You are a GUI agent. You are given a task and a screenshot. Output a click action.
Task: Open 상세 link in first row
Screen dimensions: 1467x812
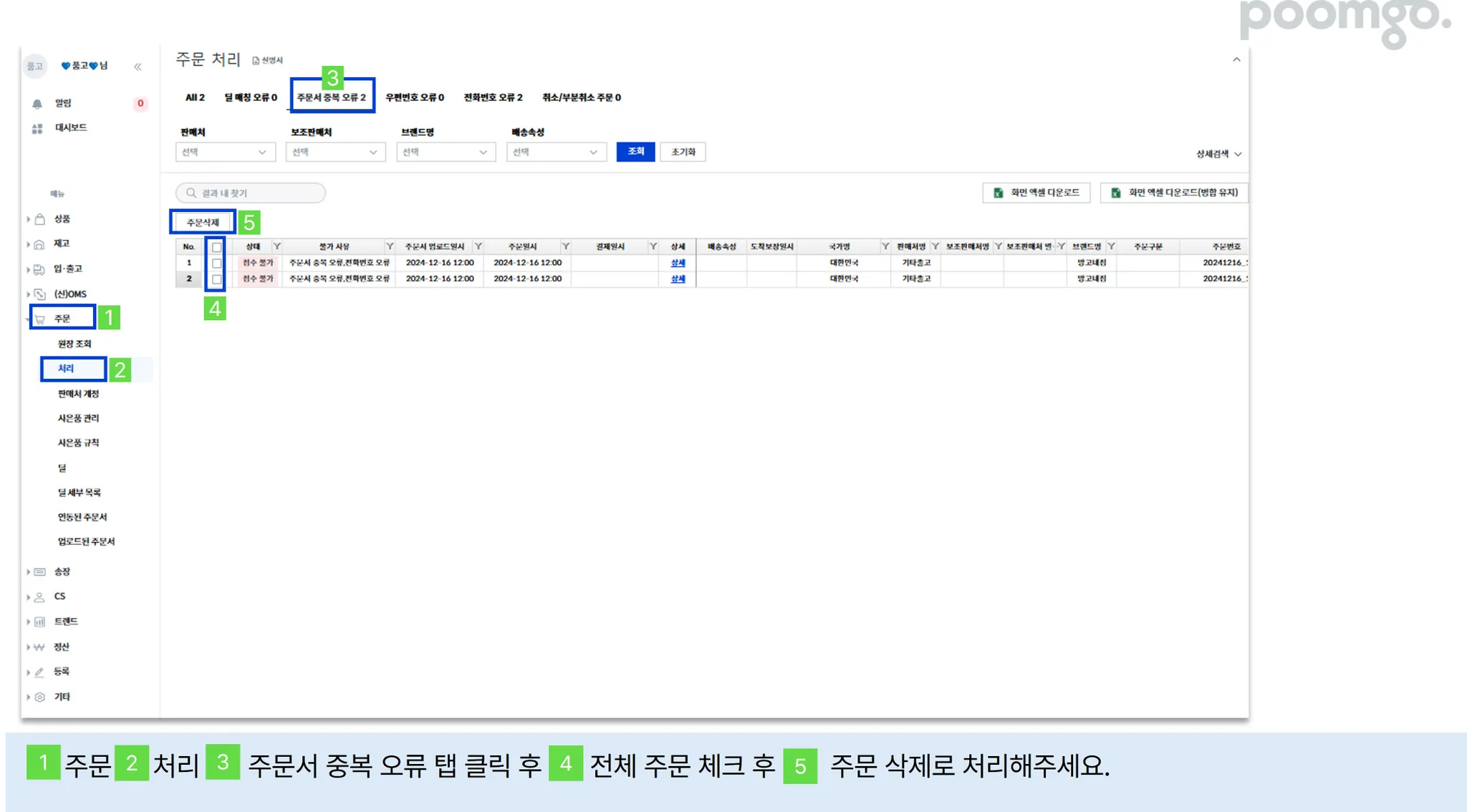click(x=678, y=263)
